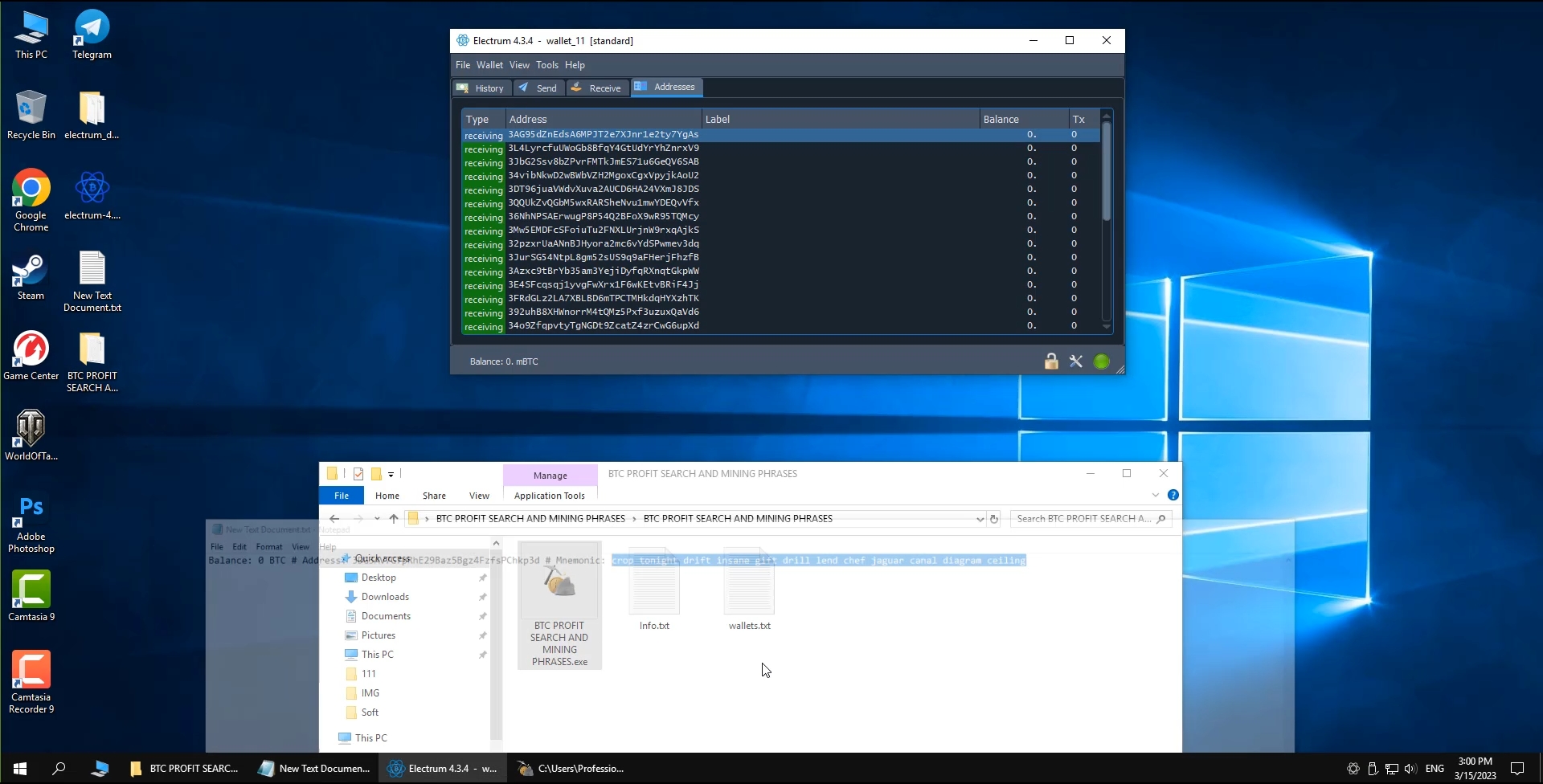Image resolution: width=1543 pixels, height=784 pixels.
Task: Go back in File Explorer
Action: click(335, 519)
